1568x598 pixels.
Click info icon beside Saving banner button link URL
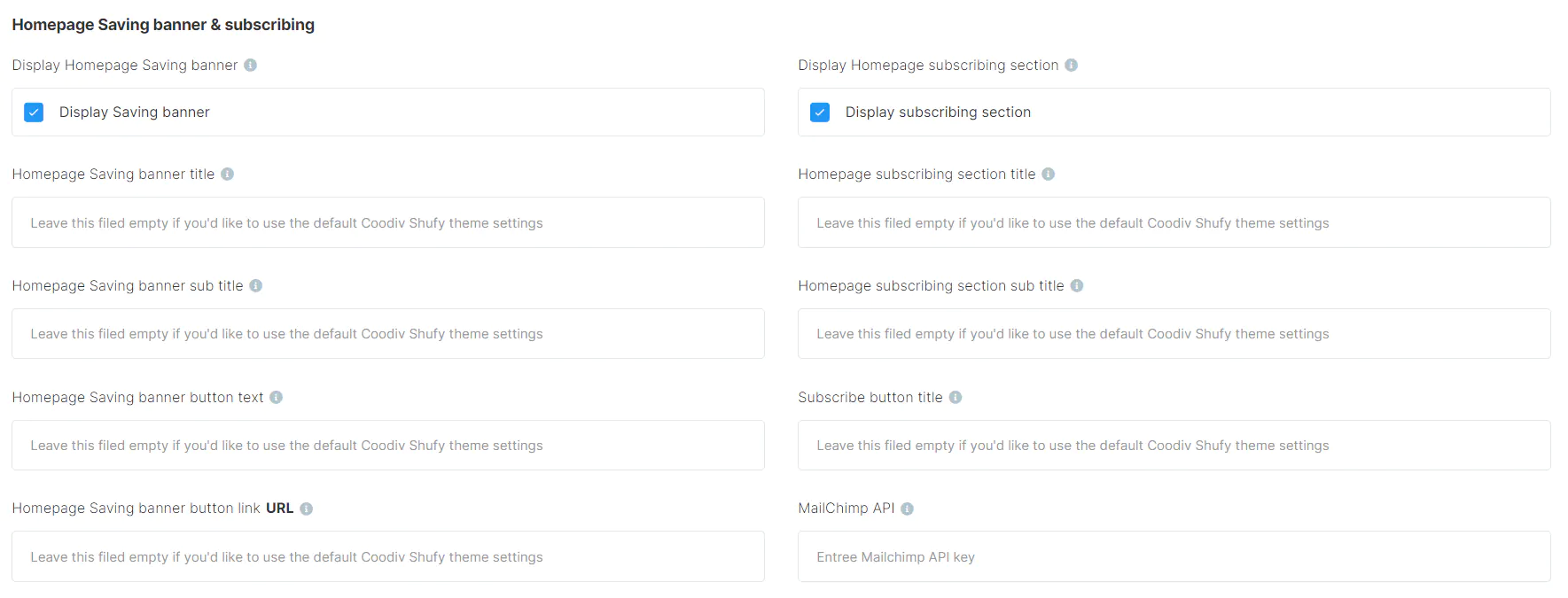(307, 509)
